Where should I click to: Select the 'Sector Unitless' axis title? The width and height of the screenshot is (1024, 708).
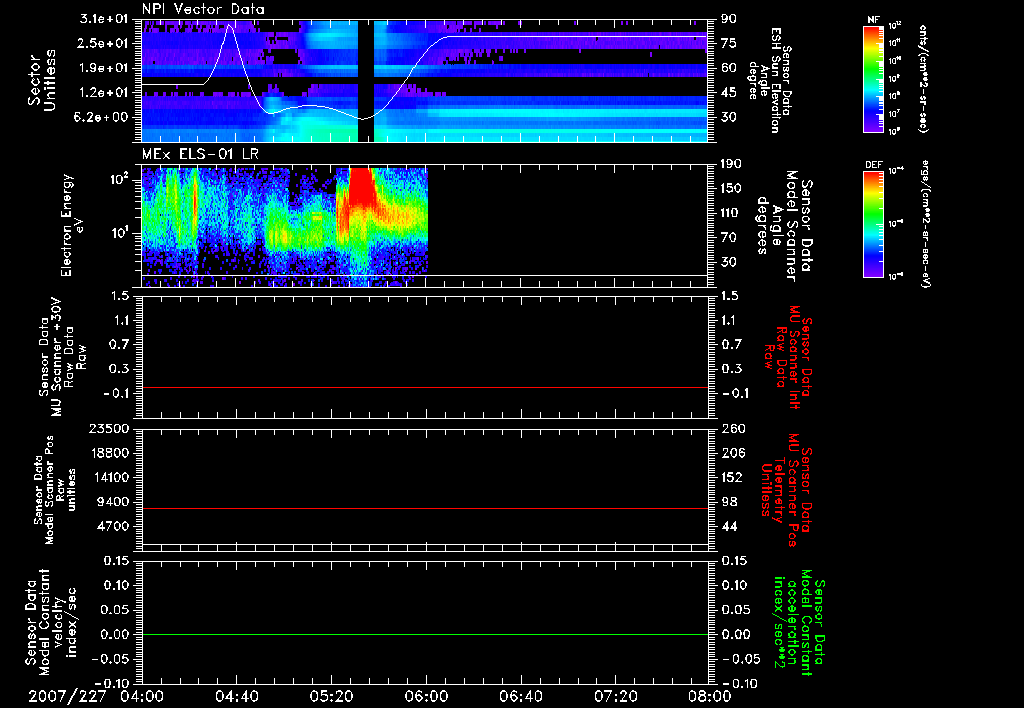click(x=41, y=80)
